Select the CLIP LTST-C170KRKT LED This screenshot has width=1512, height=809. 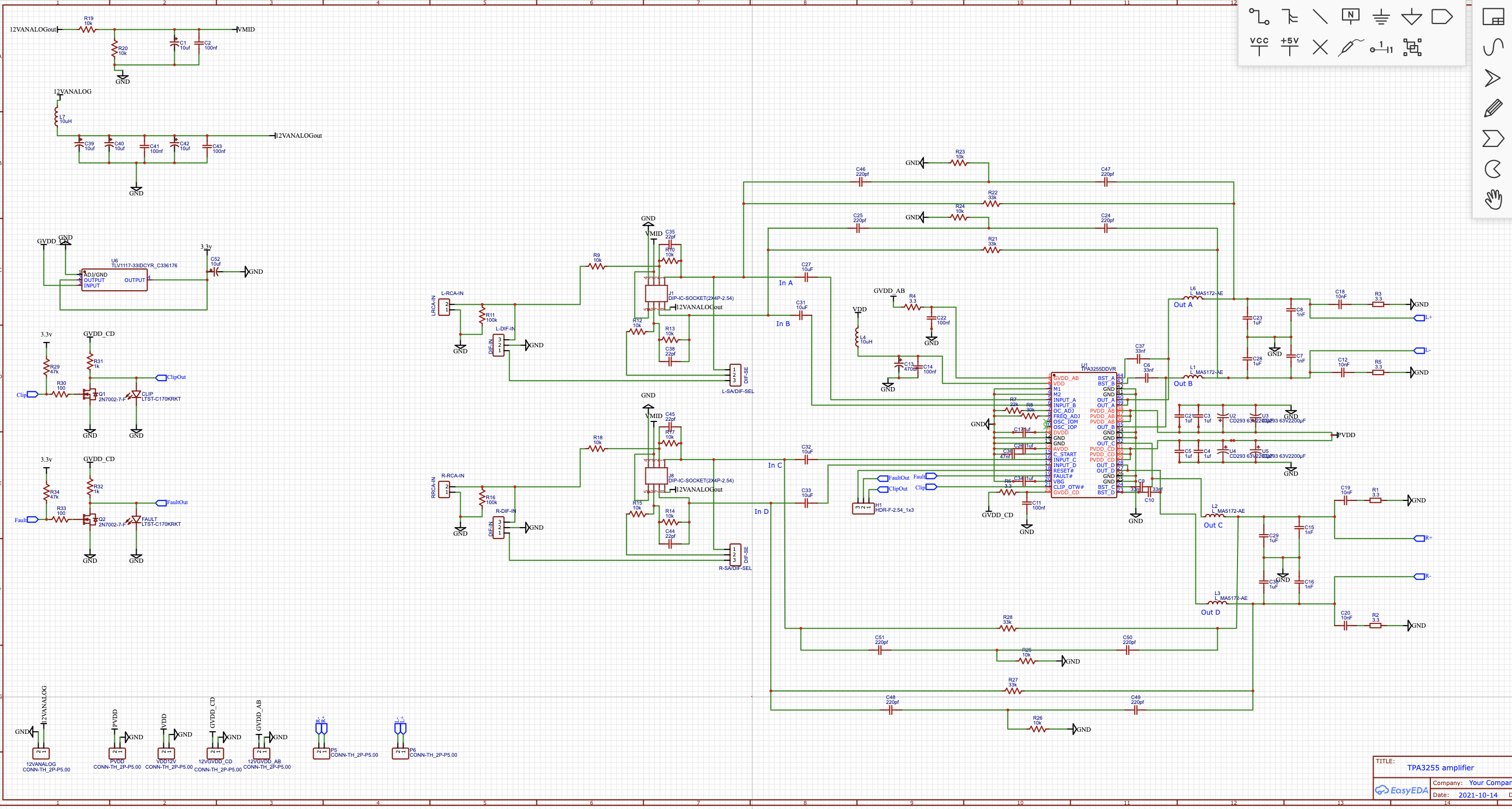point(136,395)
